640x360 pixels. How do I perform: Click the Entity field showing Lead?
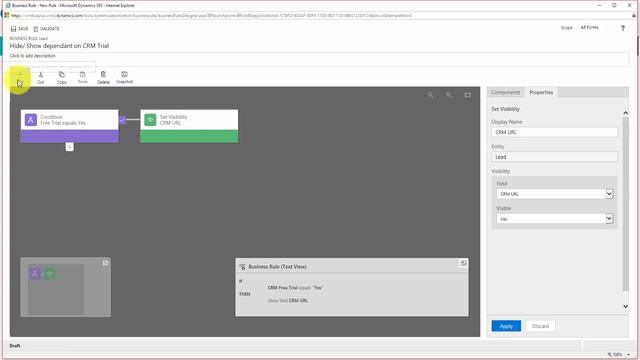[554, 157]
